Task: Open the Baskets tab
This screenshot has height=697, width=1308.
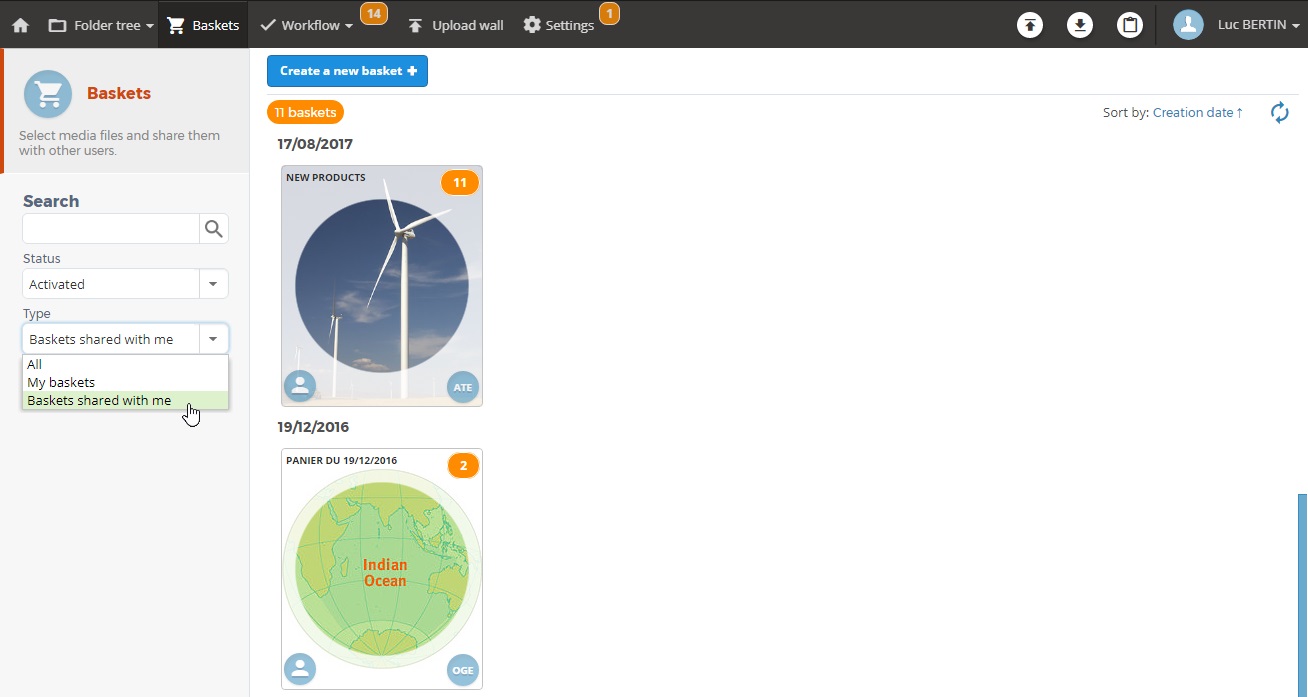Action: [203, 25]
